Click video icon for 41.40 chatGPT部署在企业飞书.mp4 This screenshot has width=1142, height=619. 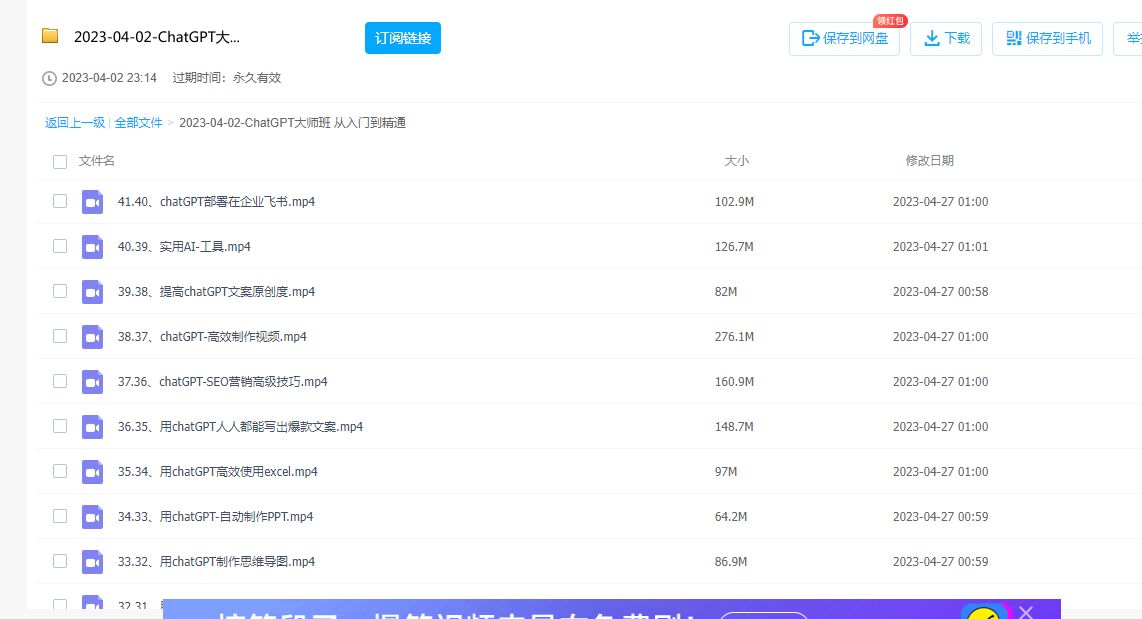pos(92,202)
